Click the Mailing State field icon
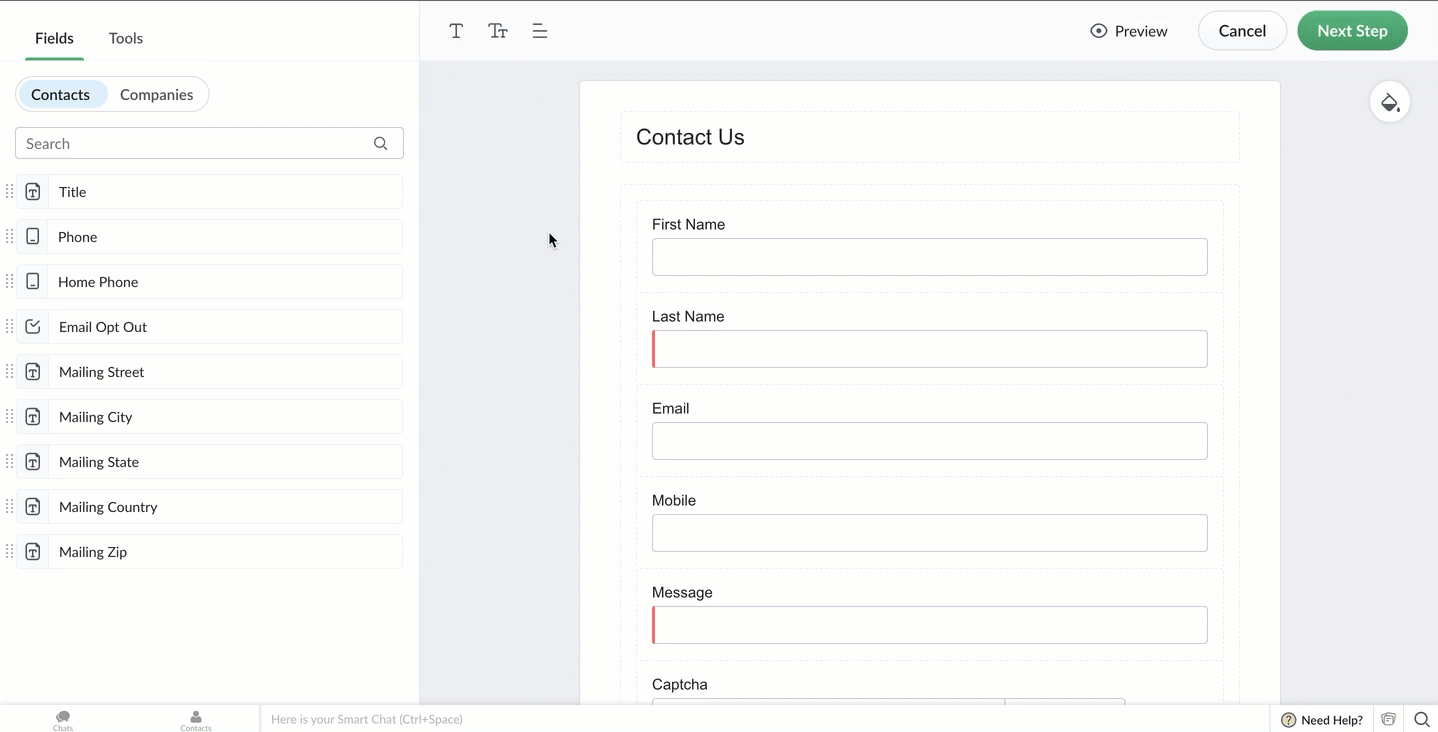The image size is (1438, 732). point(33,462)
